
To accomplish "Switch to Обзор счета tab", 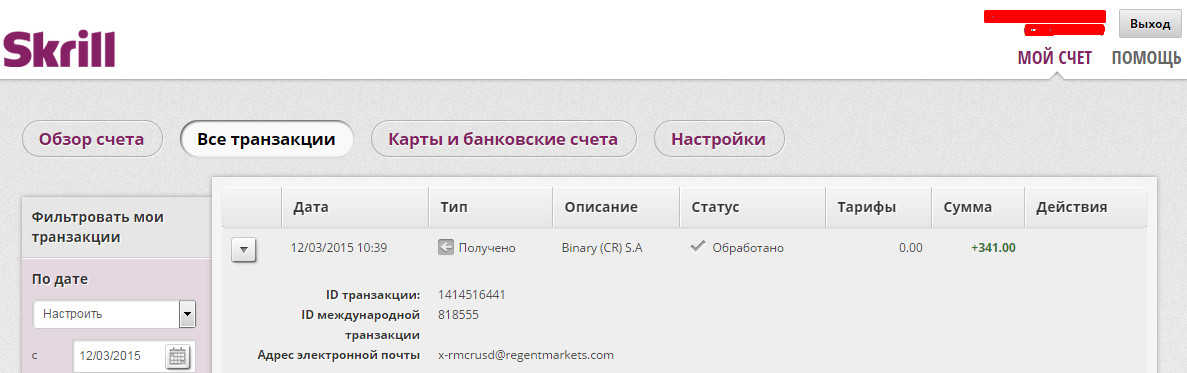I will click(92, 139).
